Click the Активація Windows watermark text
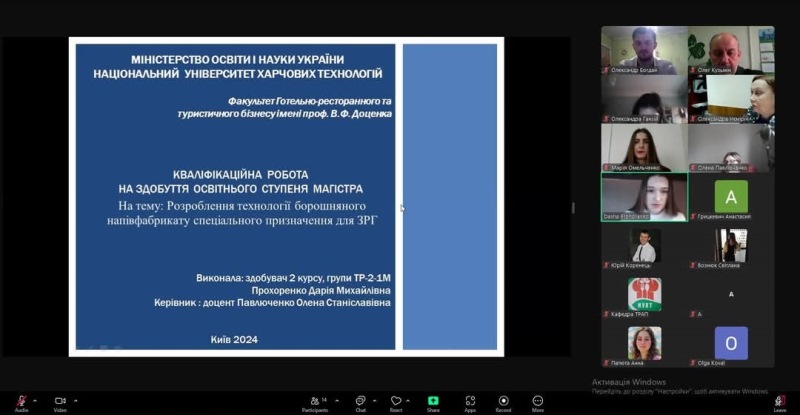Viewport: 800px width, 415px height. (629, 382)
